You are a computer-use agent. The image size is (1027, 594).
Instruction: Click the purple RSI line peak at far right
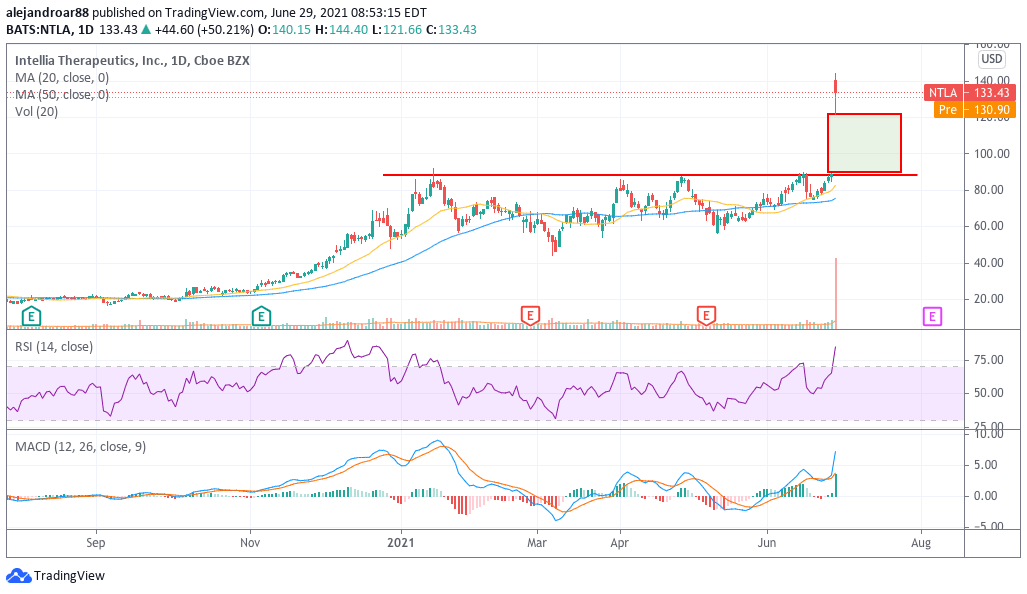pyautogui.click(x=835, y=348)
